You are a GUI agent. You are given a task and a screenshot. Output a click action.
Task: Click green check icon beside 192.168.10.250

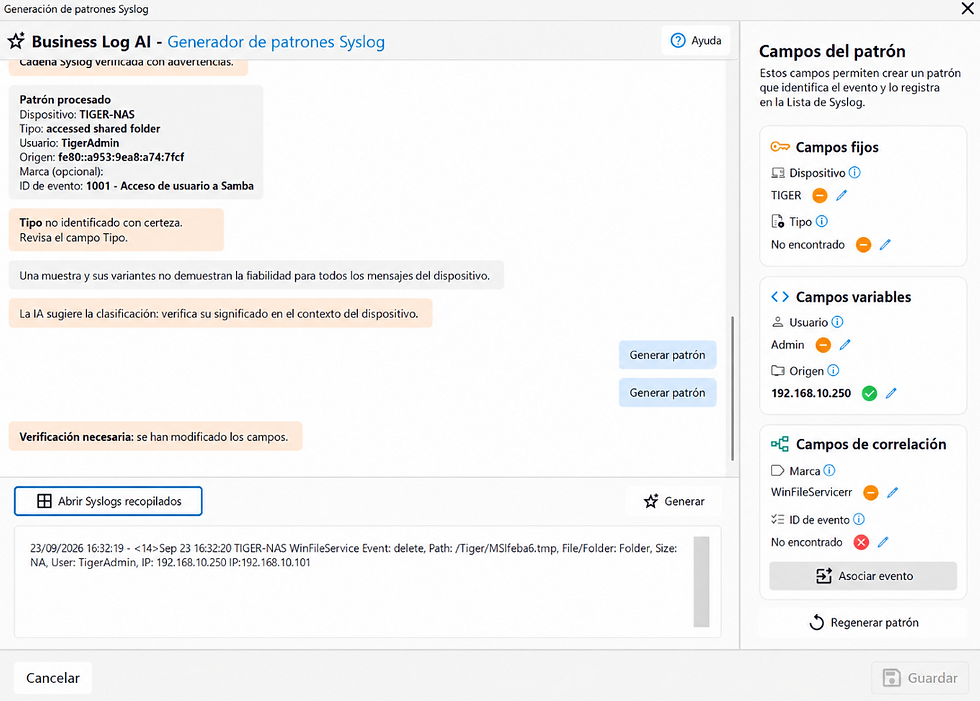coord(869,393)
